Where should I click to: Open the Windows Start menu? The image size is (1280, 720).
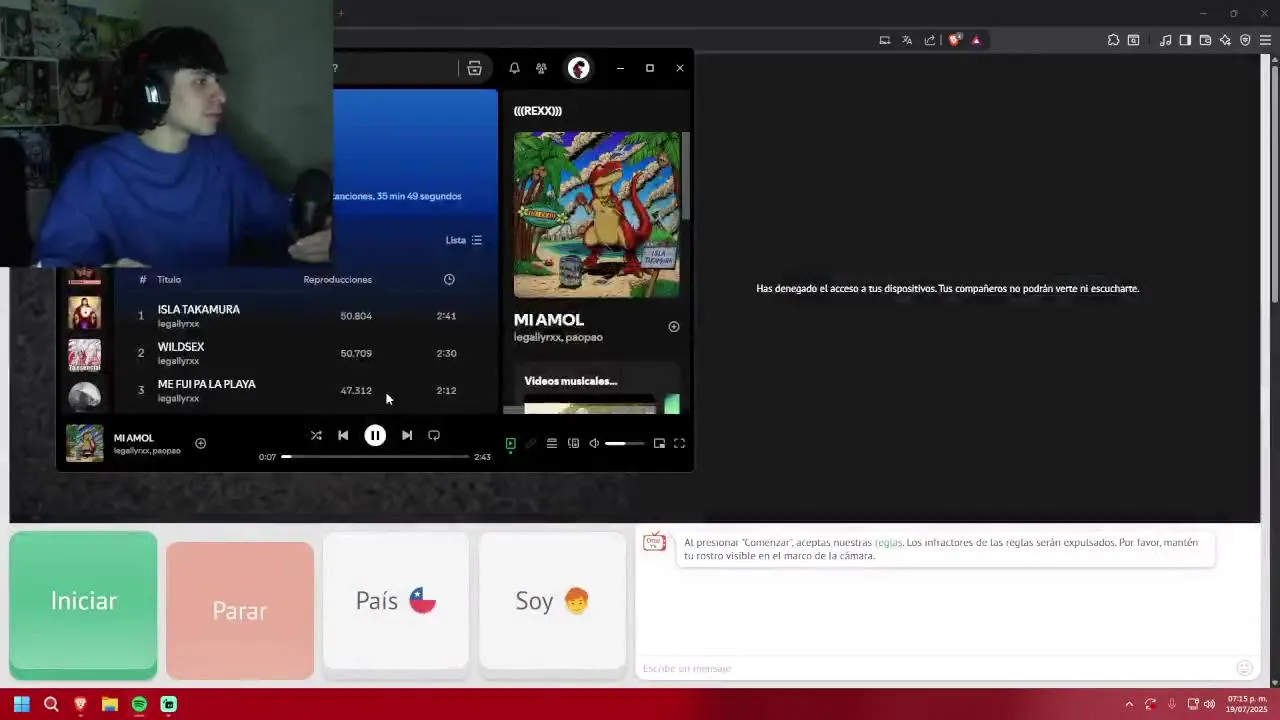pos(21,704)
